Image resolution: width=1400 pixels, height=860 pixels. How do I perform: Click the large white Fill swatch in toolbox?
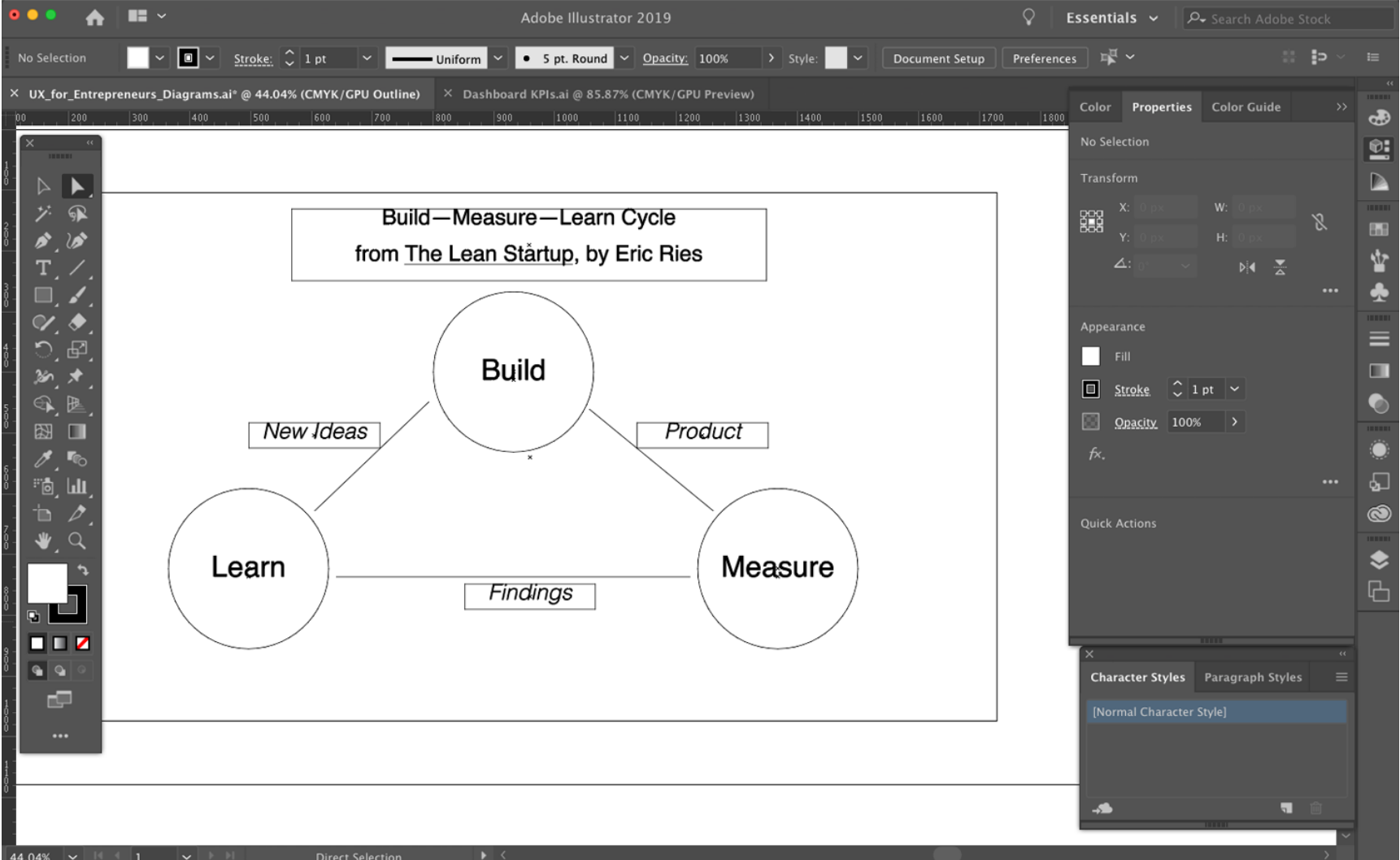tap(47, 584)
